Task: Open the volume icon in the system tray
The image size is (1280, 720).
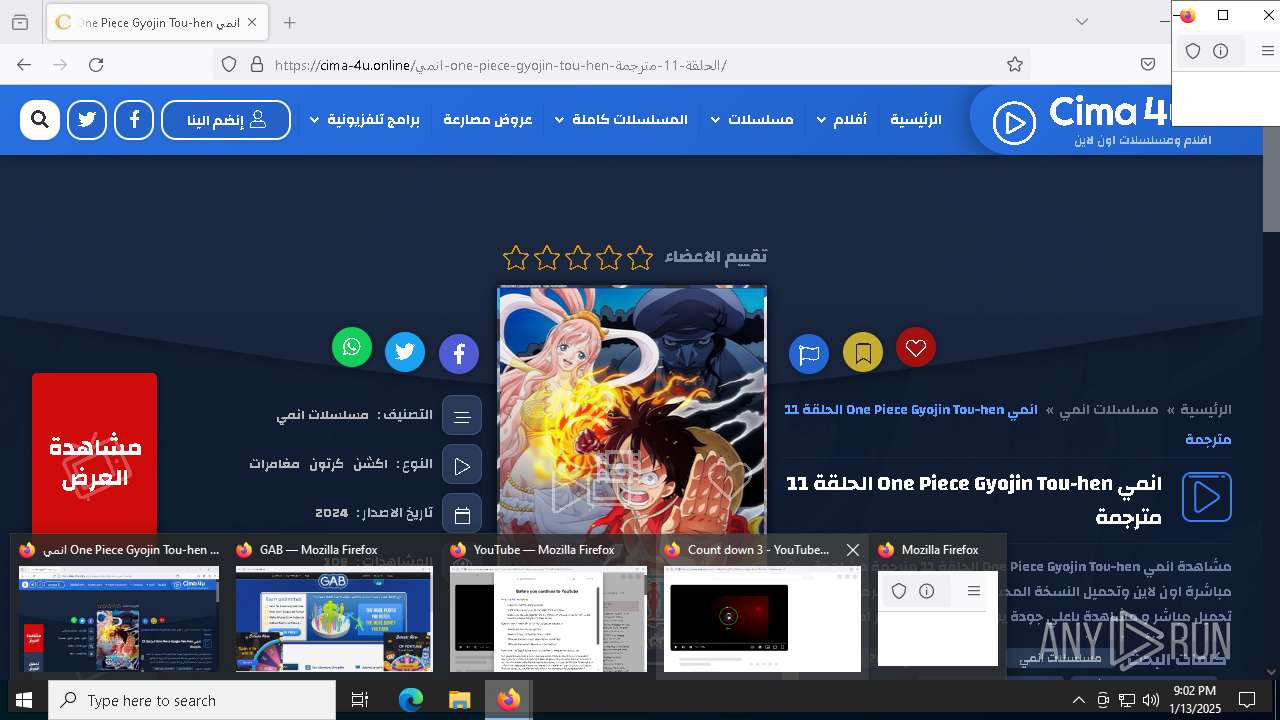Action: [1150, 700]
